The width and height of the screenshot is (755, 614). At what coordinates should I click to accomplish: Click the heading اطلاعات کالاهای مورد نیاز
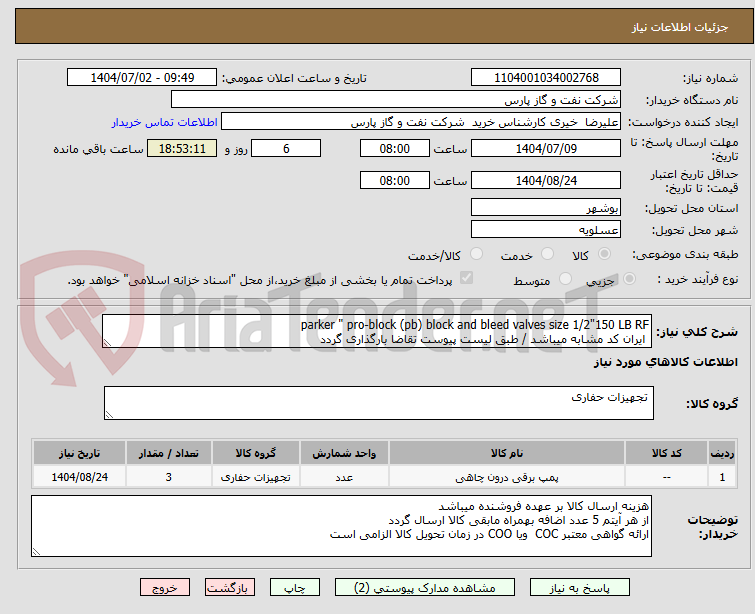click(665, 362)
